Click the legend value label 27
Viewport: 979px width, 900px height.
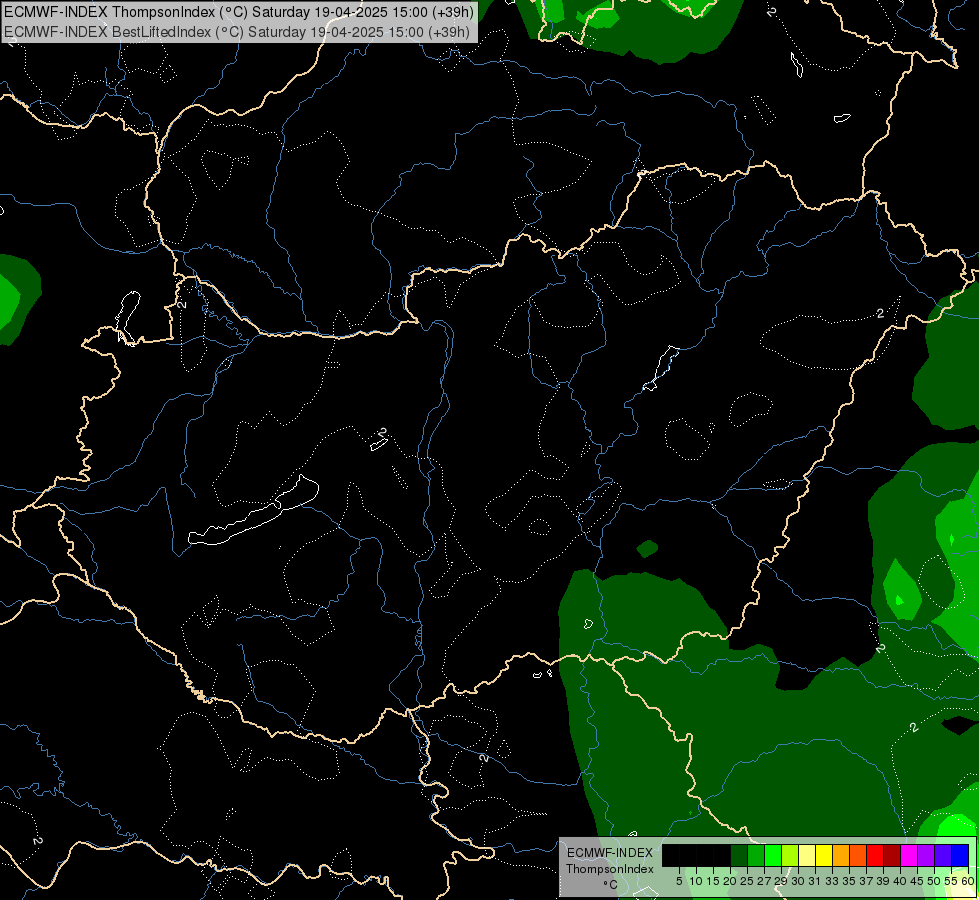[x=764, y=881]
